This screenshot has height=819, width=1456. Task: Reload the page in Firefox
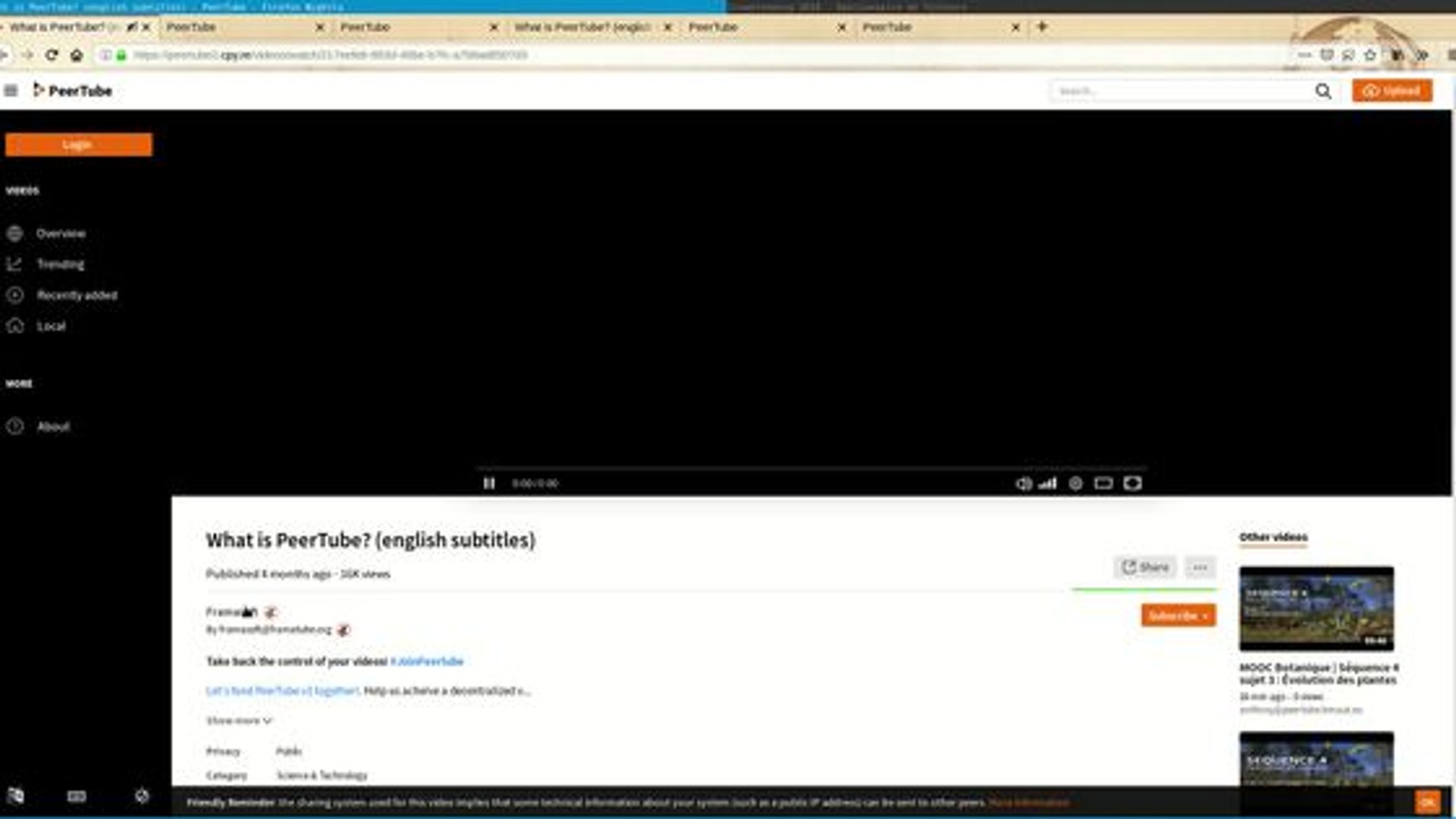(x=52, y=55)
